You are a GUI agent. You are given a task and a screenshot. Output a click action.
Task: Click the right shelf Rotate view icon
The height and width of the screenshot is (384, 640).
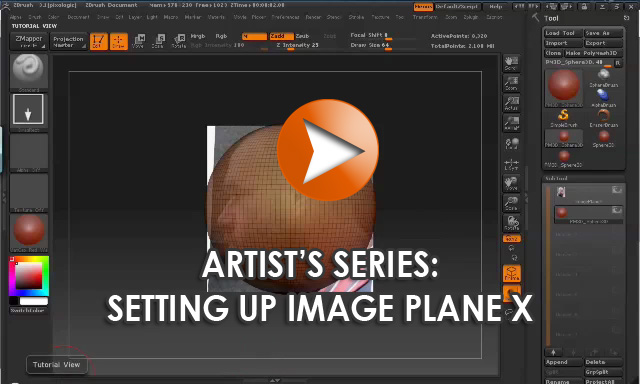point(511,223)
